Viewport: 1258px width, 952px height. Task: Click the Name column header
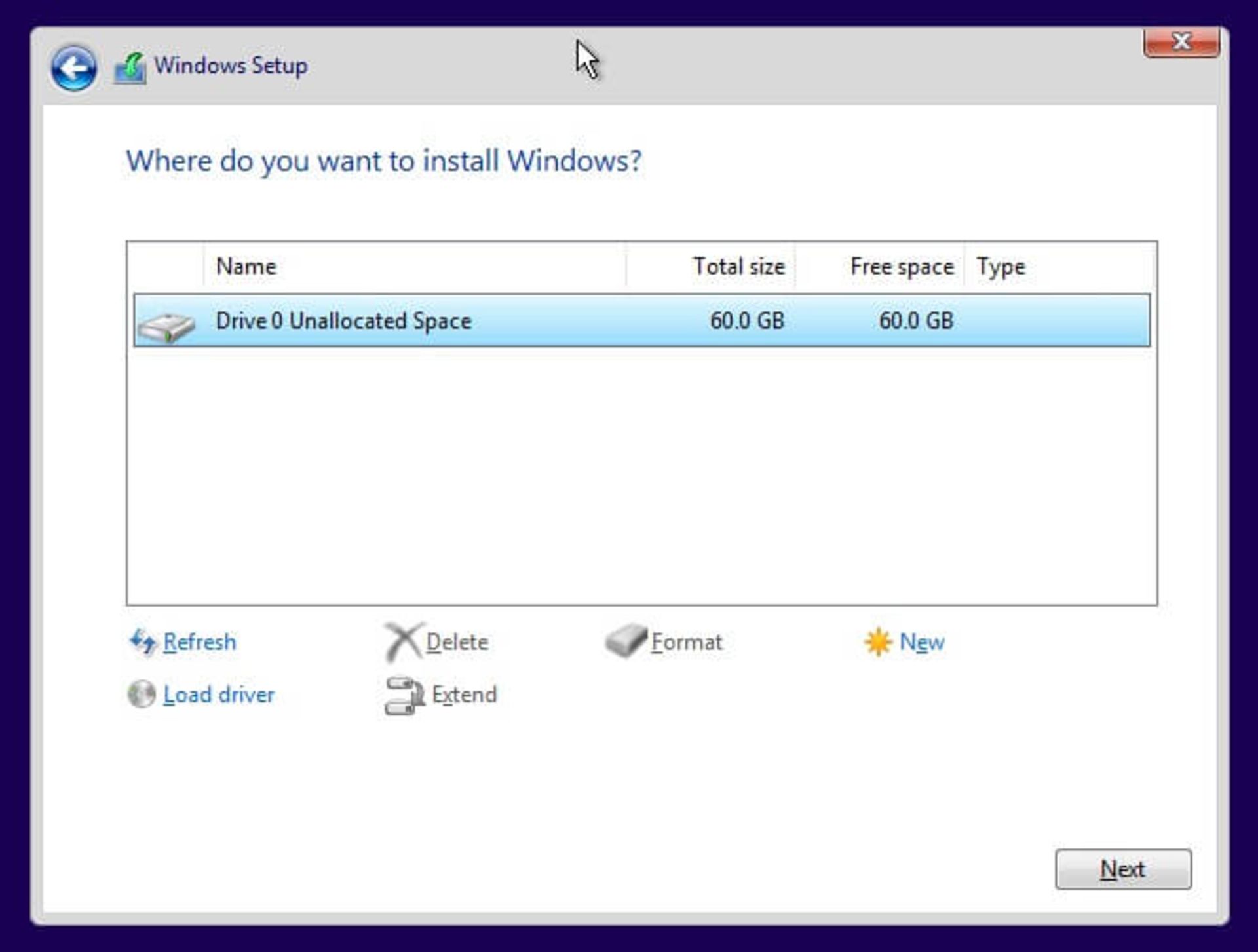coord(414,267)
